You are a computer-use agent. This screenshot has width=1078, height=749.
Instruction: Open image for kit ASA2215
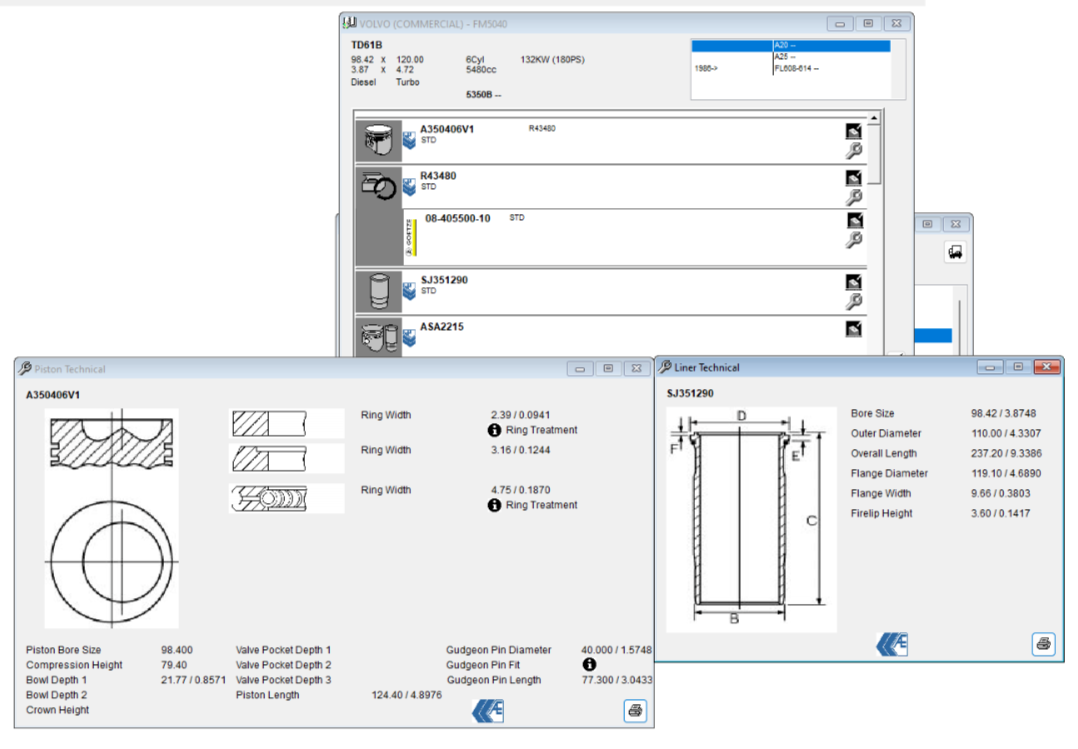853,329
